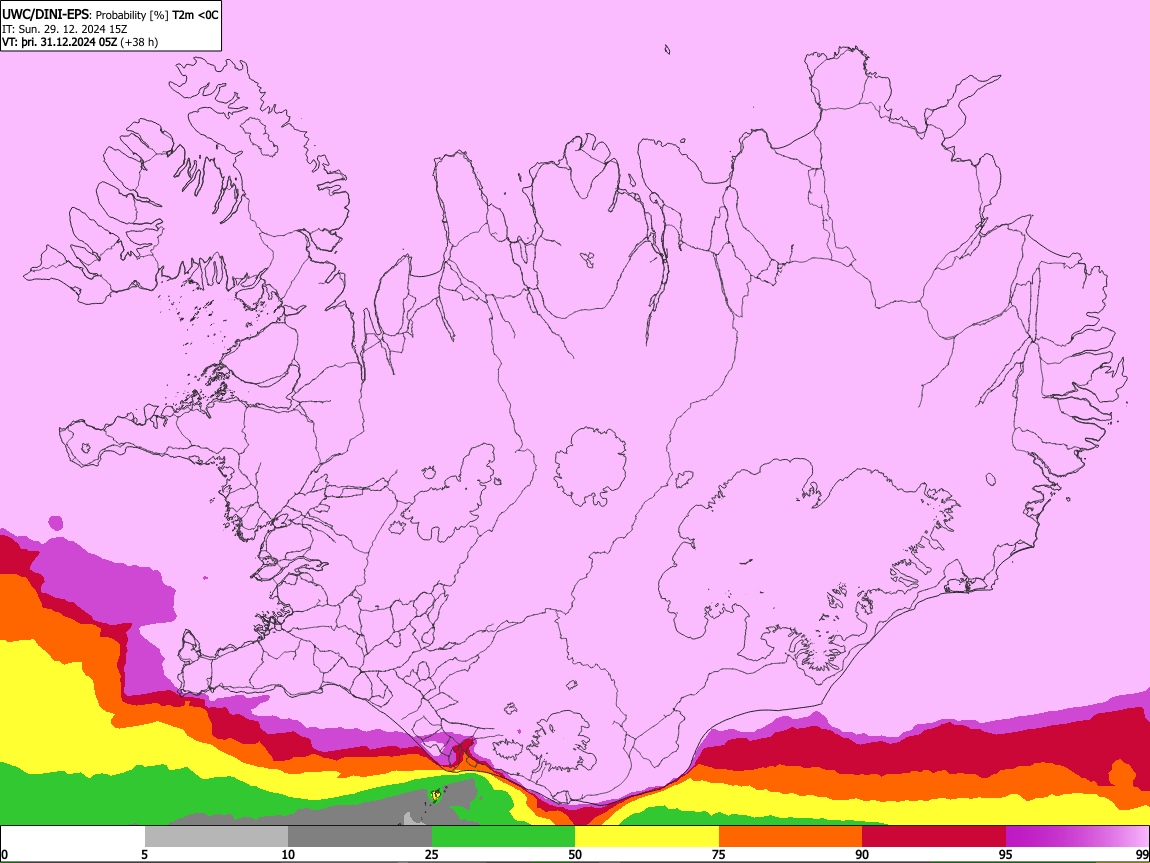
Task: Click the 'VT: þri. 31.12.2024 05Z' line
Action: [59, 42]
